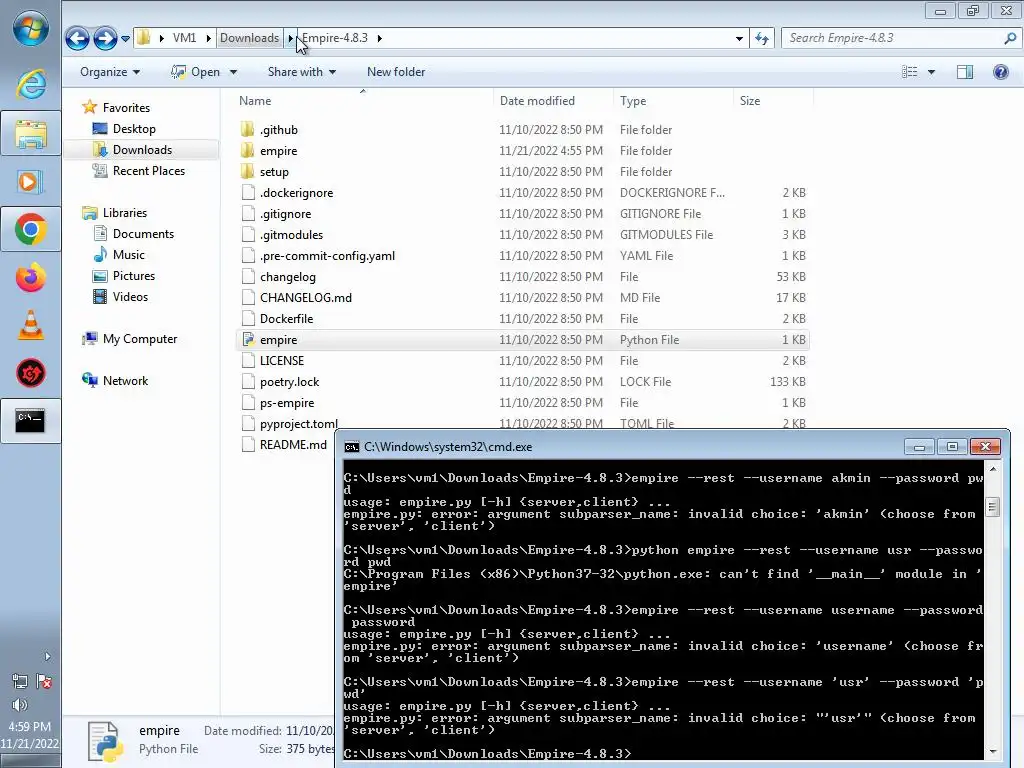Click the Windows Start orb
Viewport: 1024px width, 768px height.
coord(31,29)
